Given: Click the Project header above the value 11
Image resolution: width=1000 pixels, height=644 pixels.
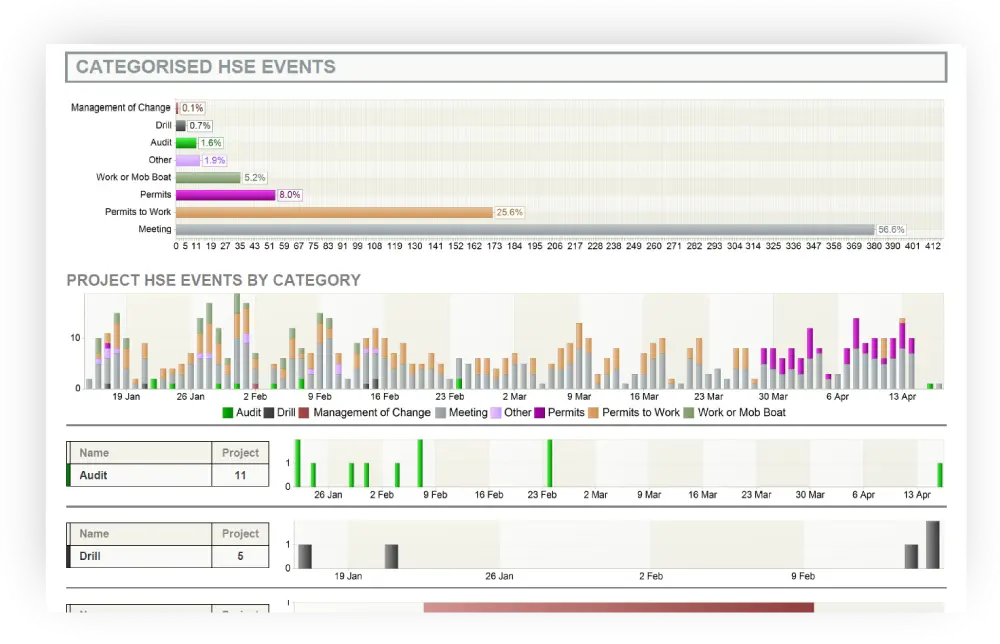Looking at the screenshot, I should [240, 453].
